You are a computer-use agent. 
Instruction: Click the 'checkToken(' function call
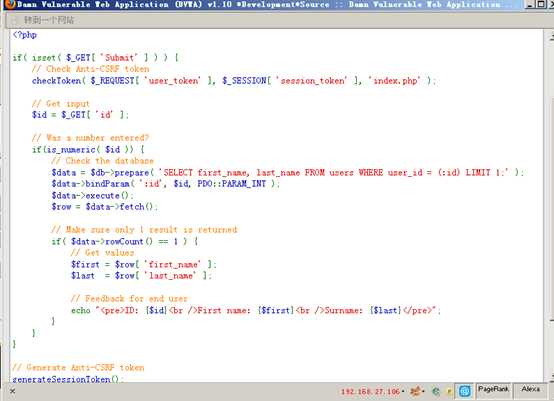point(59,81)
